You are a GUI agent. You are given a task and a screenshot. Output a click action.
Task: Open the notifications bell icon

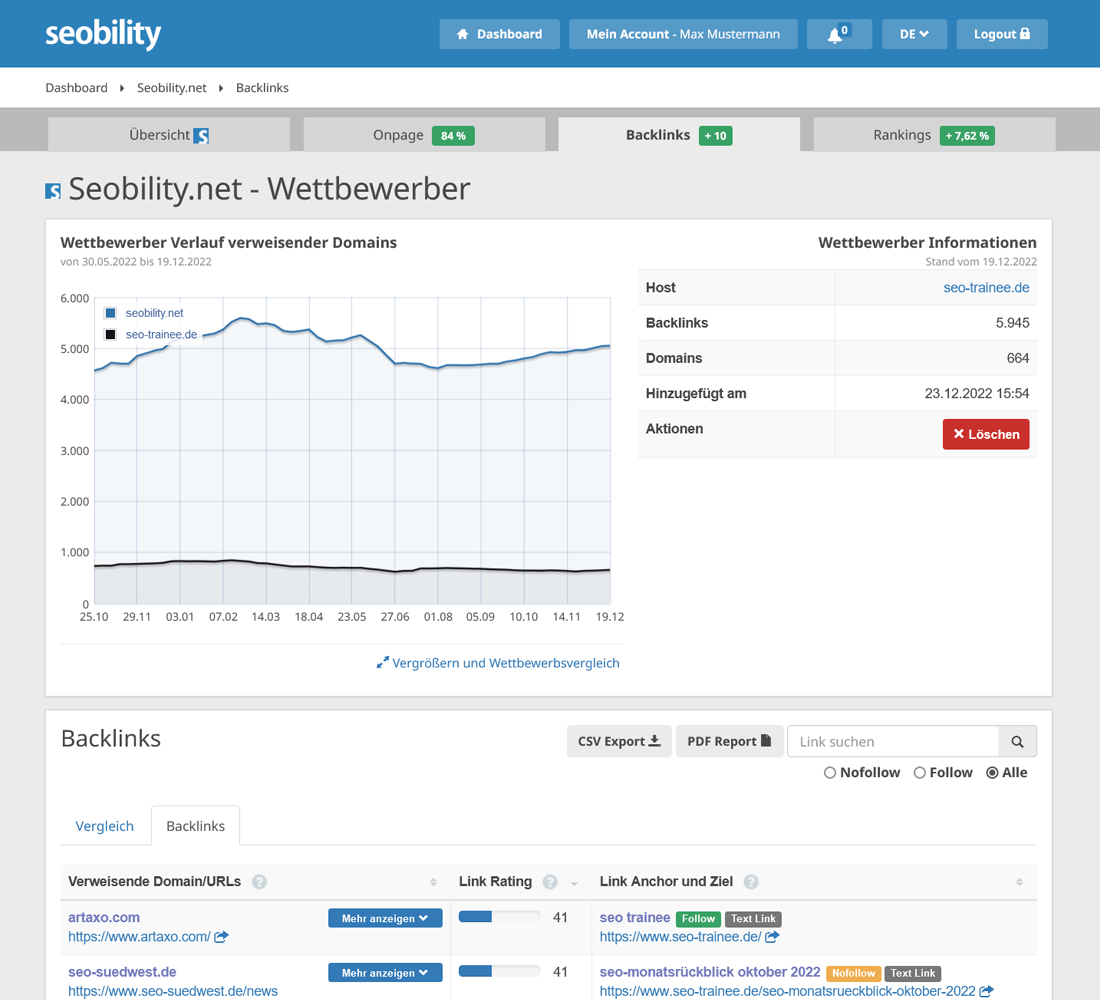coord(839,34)
